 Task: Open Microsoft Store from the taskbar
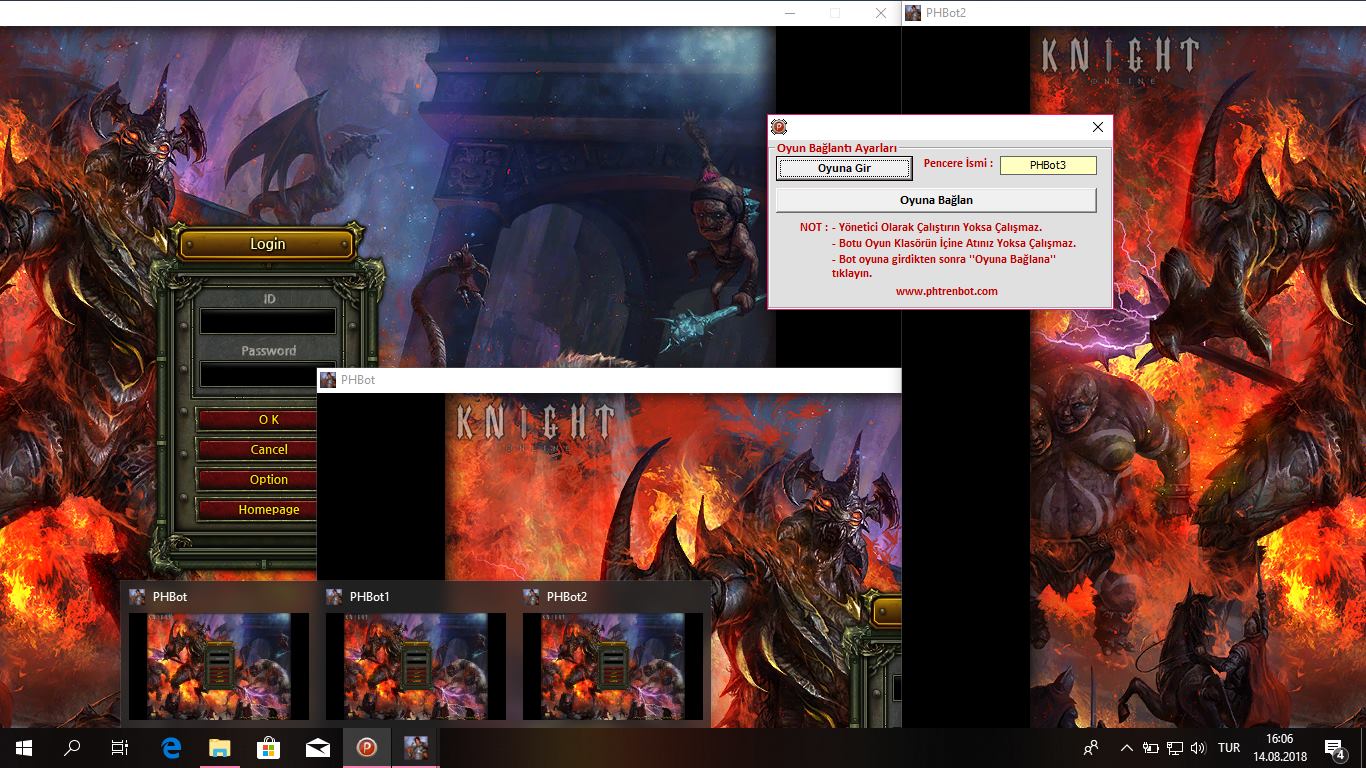268,747
